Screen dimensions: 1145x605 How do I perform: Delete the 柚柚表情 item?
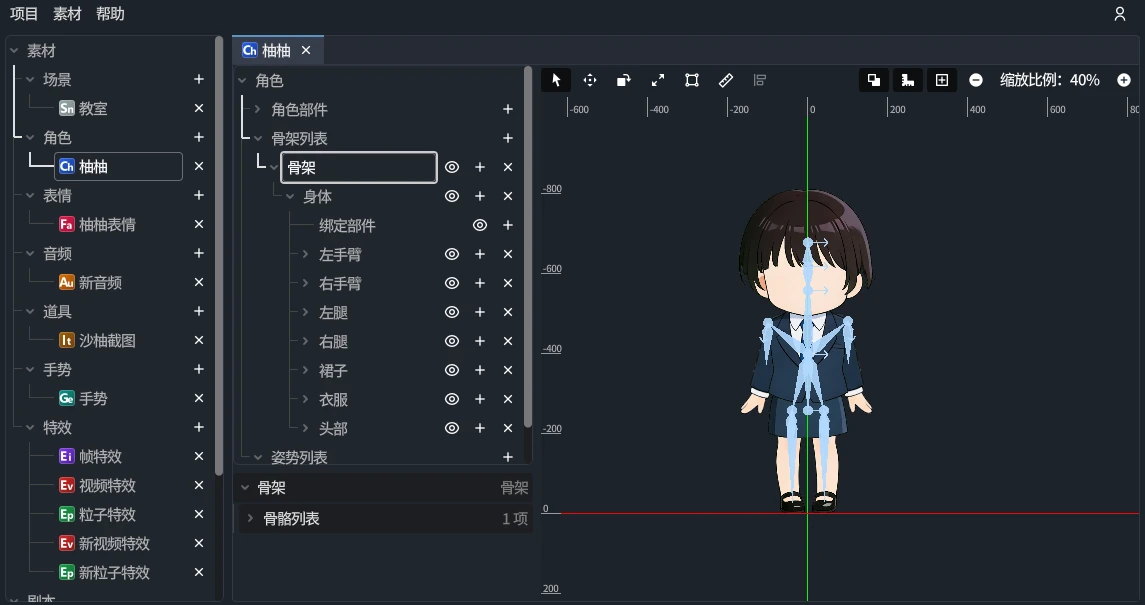199,224
